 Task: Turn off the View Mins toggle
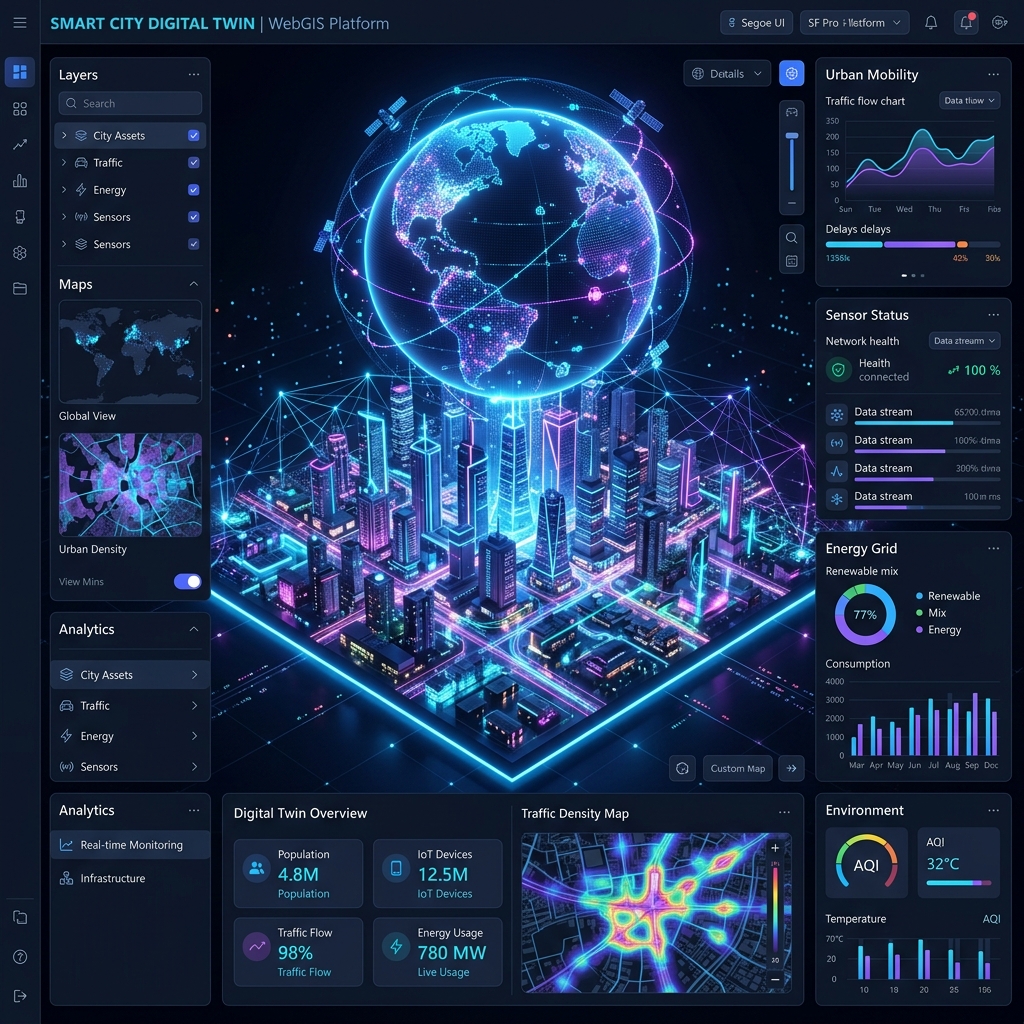tap(187, 581)
